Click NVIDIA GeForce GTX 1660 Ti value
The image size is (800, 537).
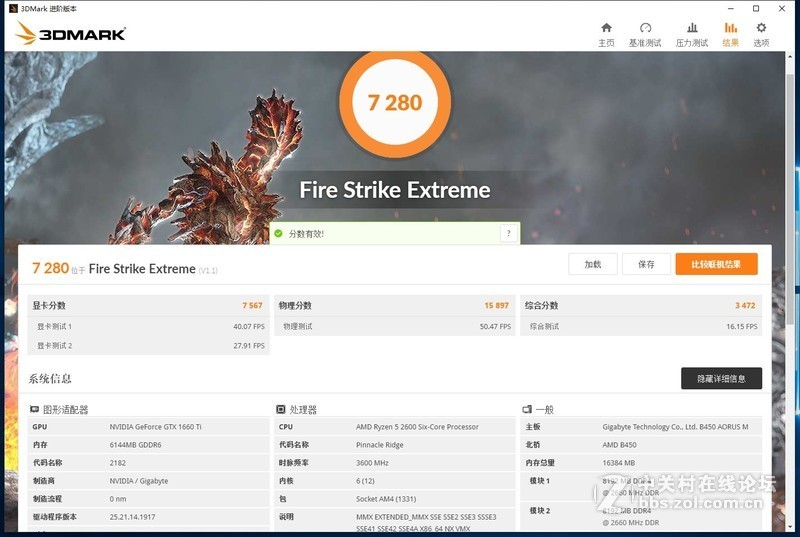tap(156, 427)
